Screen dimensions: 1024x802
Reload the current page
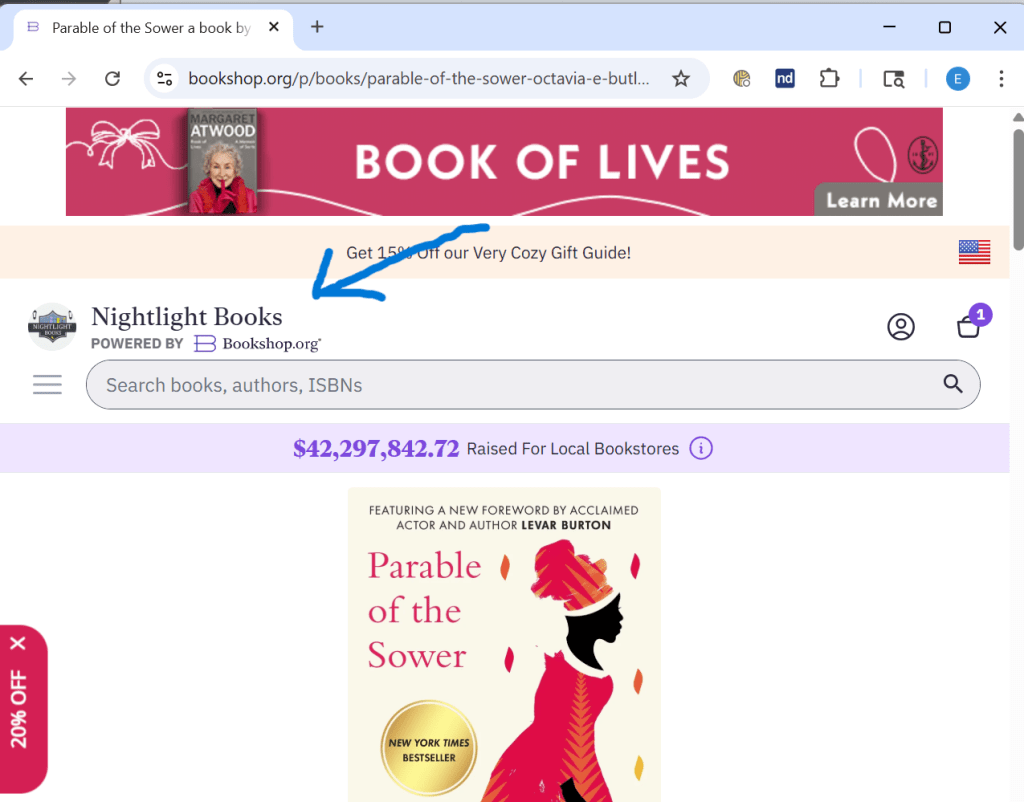(x=113, y=79)
